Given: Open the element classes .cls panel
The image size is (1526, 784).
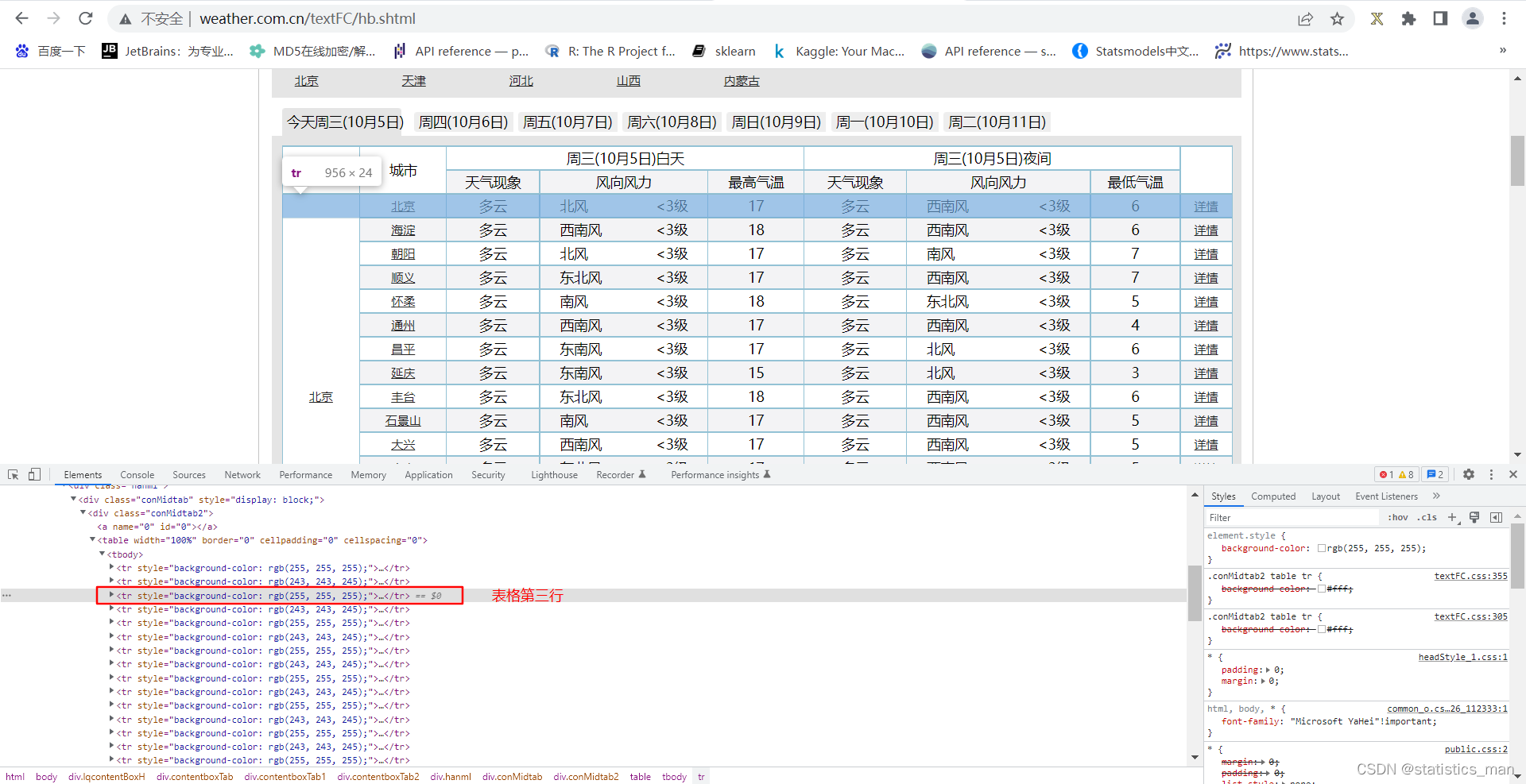Looking at the screenshot, I should click(1427, 517).
